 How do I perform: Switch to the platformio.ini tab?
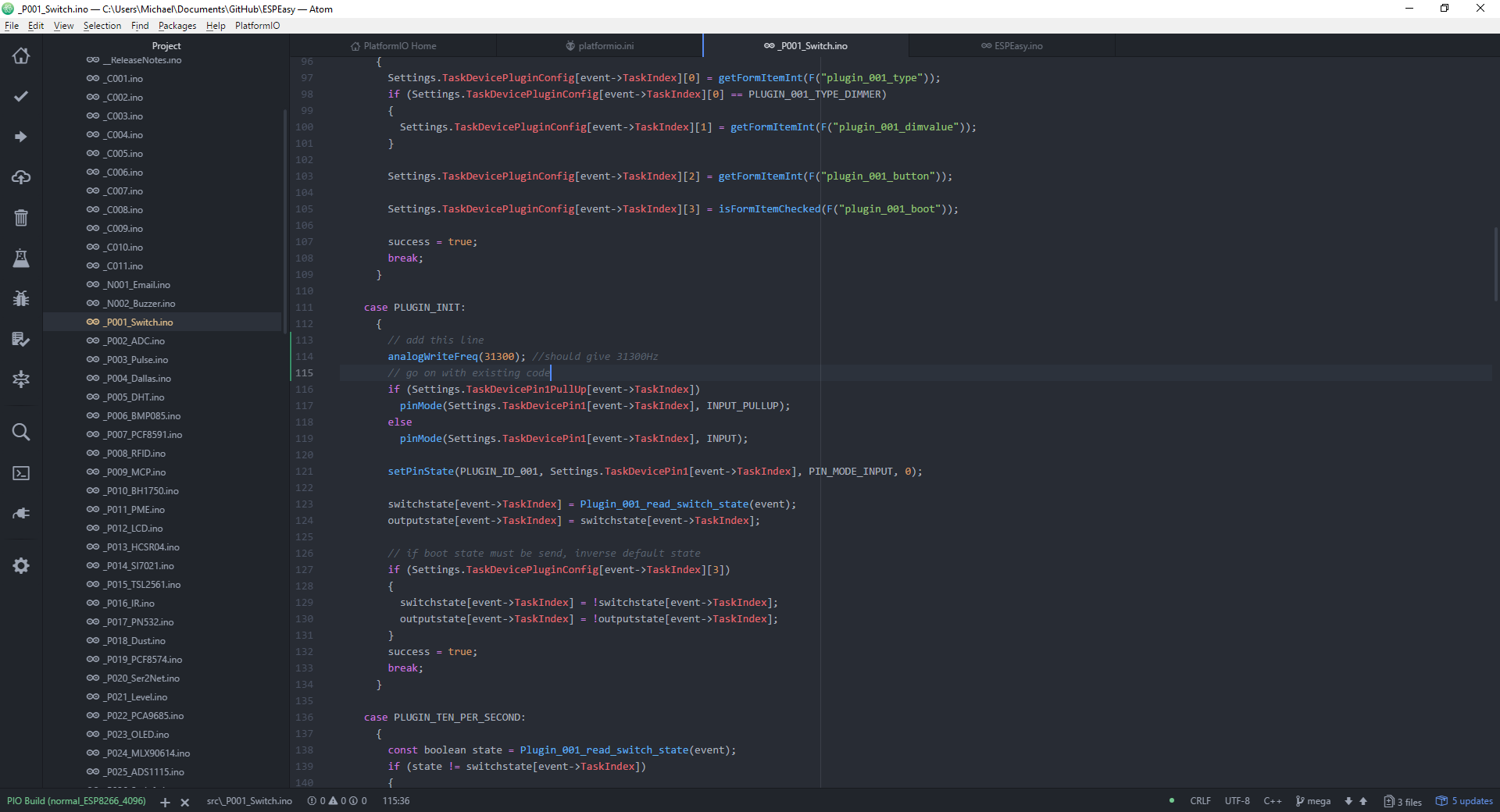[599, 46]
